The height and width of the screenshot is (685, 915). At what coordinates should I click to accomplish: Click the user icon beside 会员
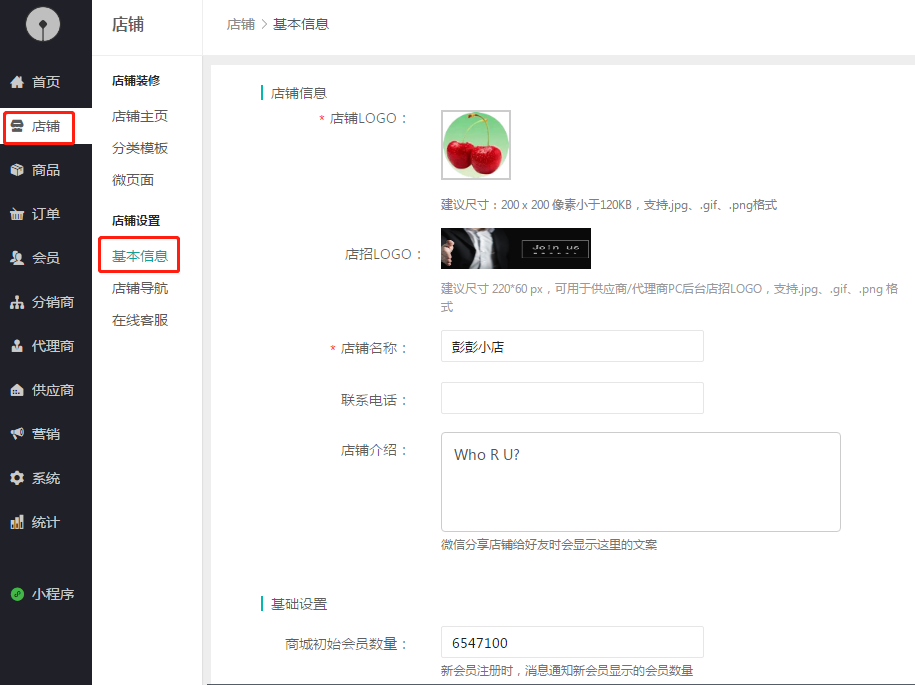tap(17, 258)
